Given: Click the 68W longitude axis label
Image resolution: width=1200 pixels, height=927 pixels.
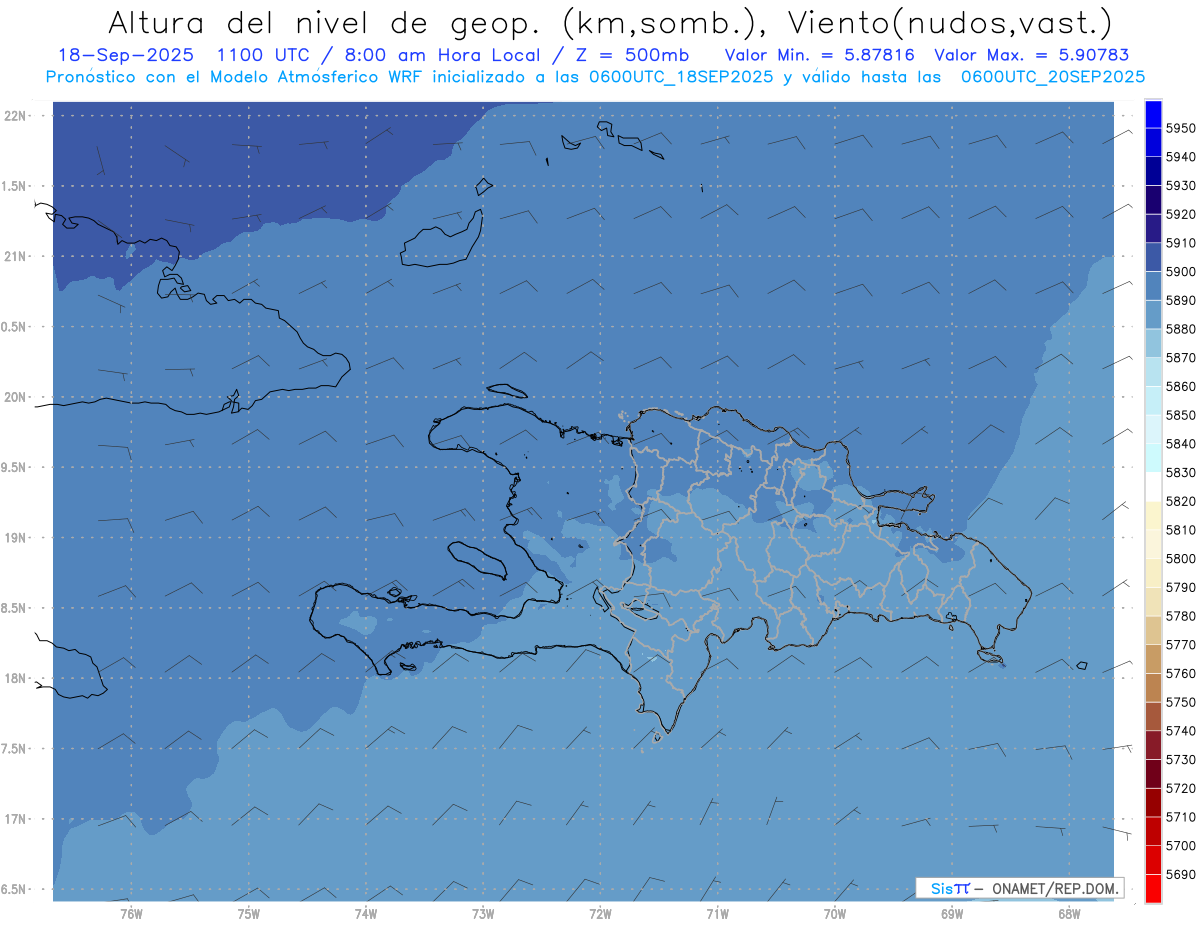Looking at the screenshot, I should [1068, 914].
